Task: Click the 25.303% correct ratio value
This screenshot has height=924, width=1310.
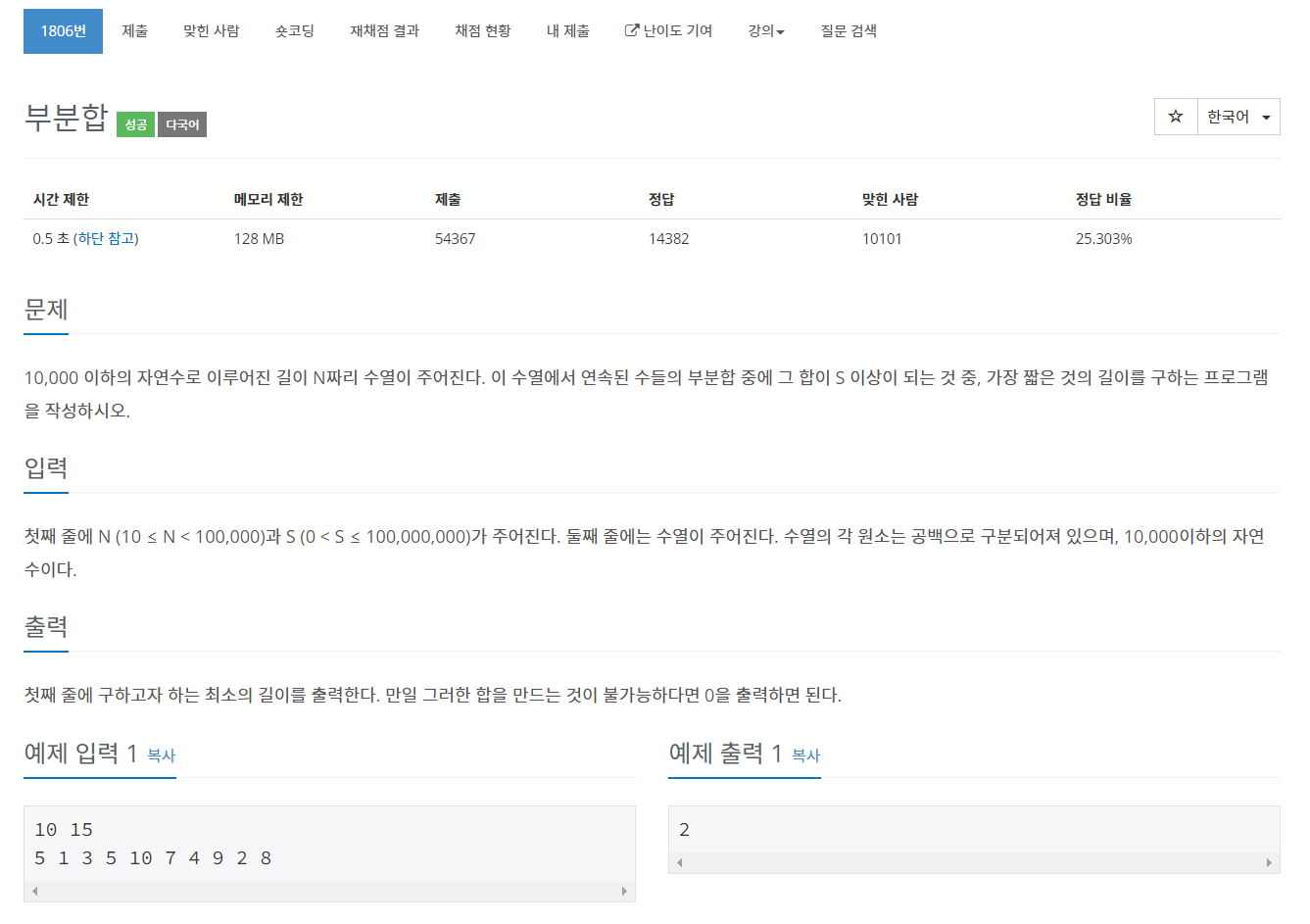Action: (x=1104, y=239)
